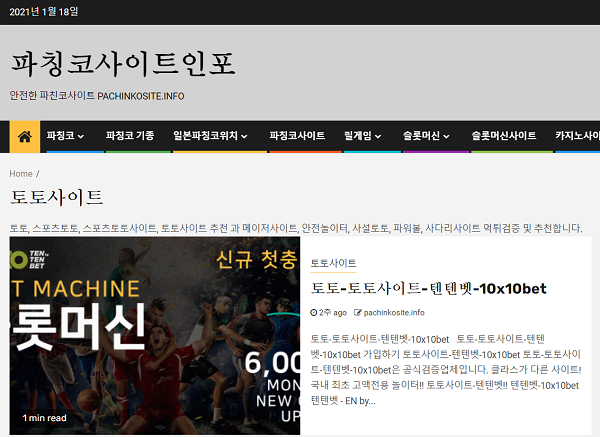Open the TenTenBet article thumbnail image

tap(155, 336)
